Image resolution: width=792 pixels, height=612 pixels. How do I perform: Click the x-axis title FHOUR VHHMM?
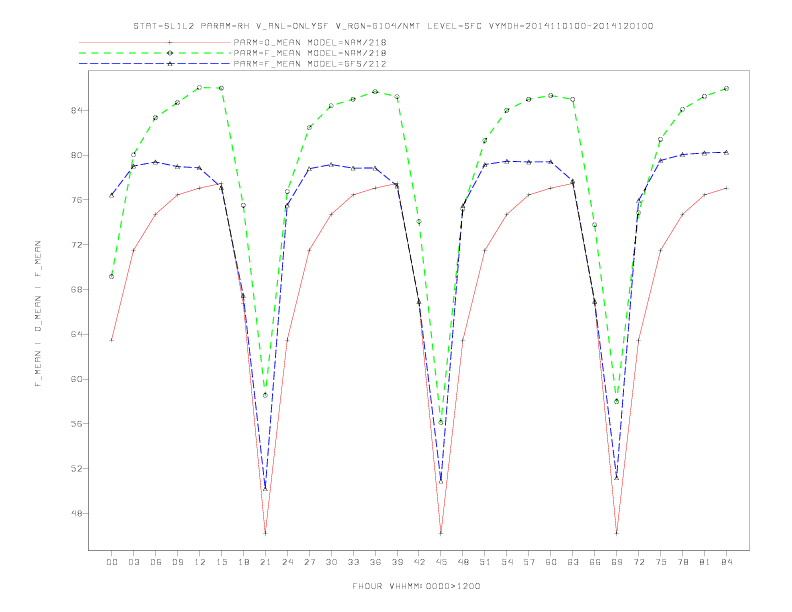click(x=416, y=586)
